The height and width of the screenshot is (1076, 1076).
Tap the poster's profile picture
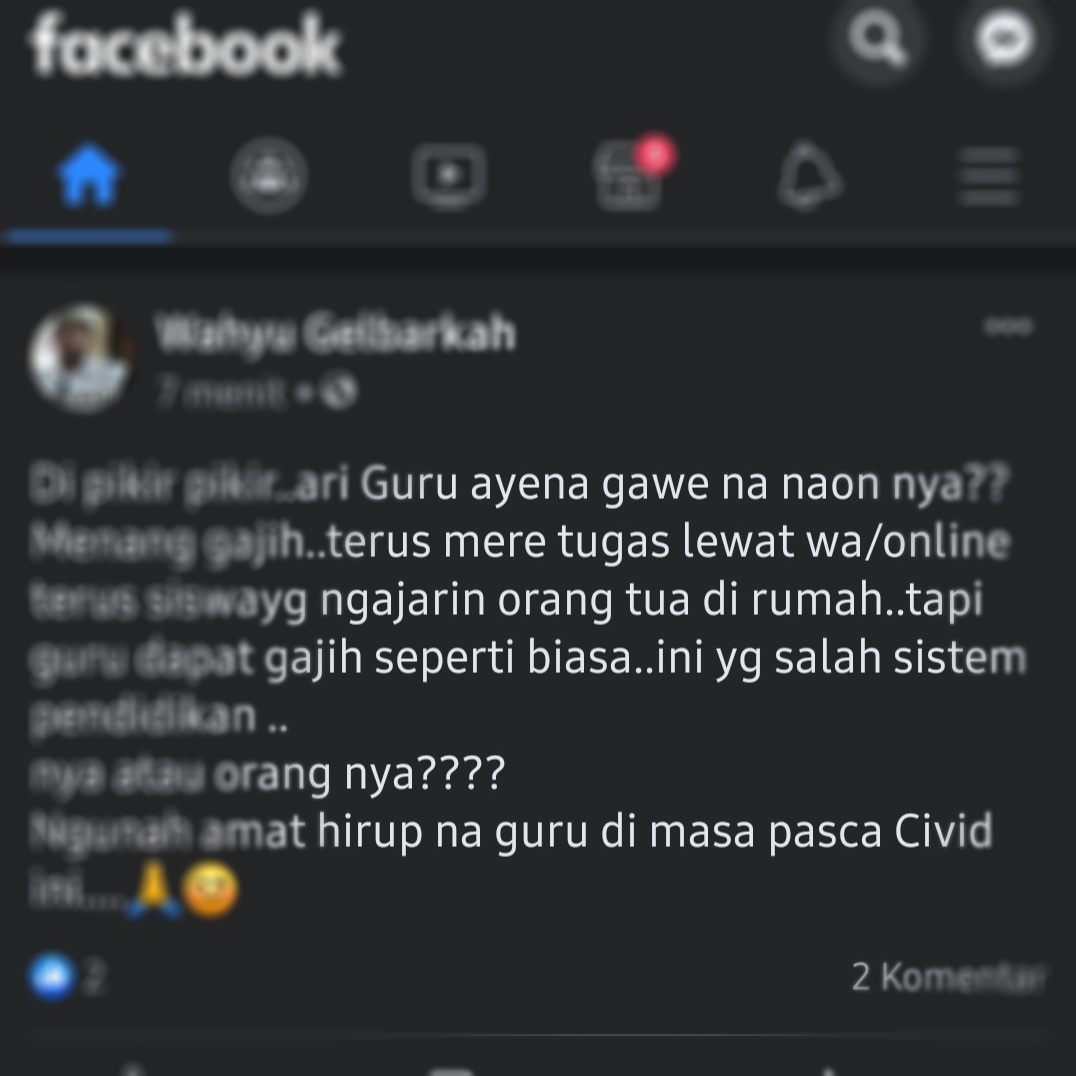coord(80,358)
